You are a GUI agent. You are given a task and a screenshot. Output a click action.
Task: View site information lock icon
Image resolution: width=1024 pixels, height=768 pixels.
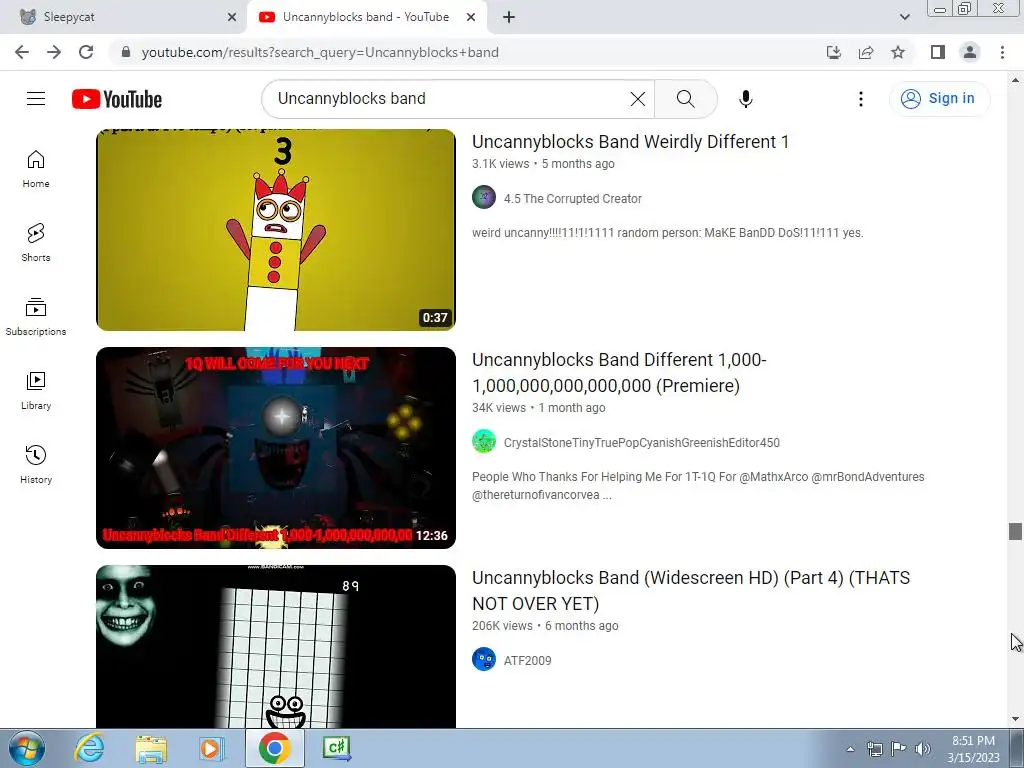pyautogui.click(x=126, y=52)
